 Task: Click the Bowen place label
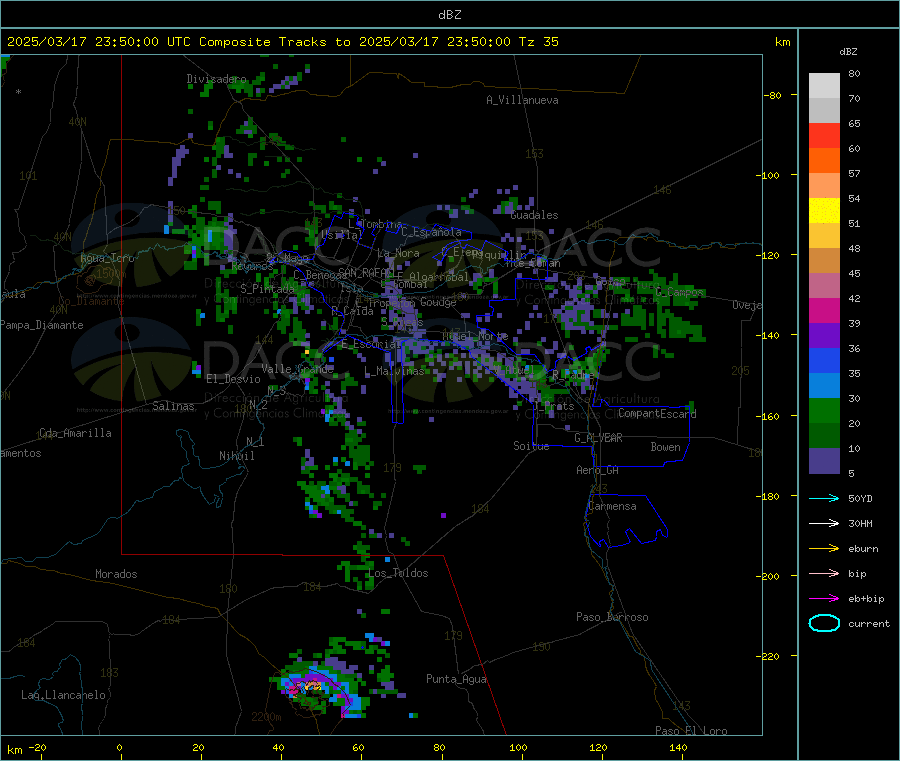pos(665,447)
